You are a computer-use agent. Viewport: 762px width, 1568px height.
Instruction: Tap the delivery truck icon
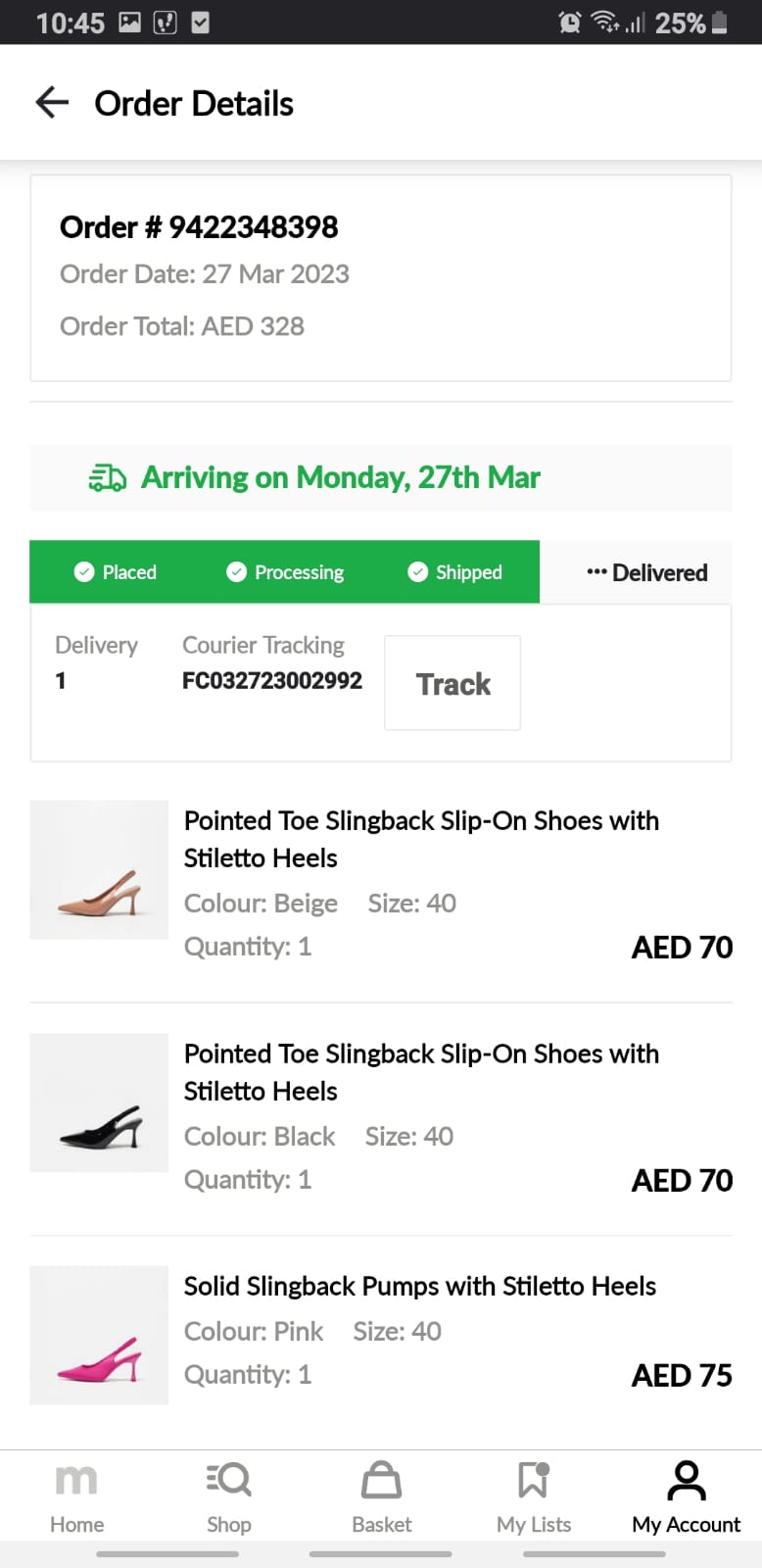[108, 478]
